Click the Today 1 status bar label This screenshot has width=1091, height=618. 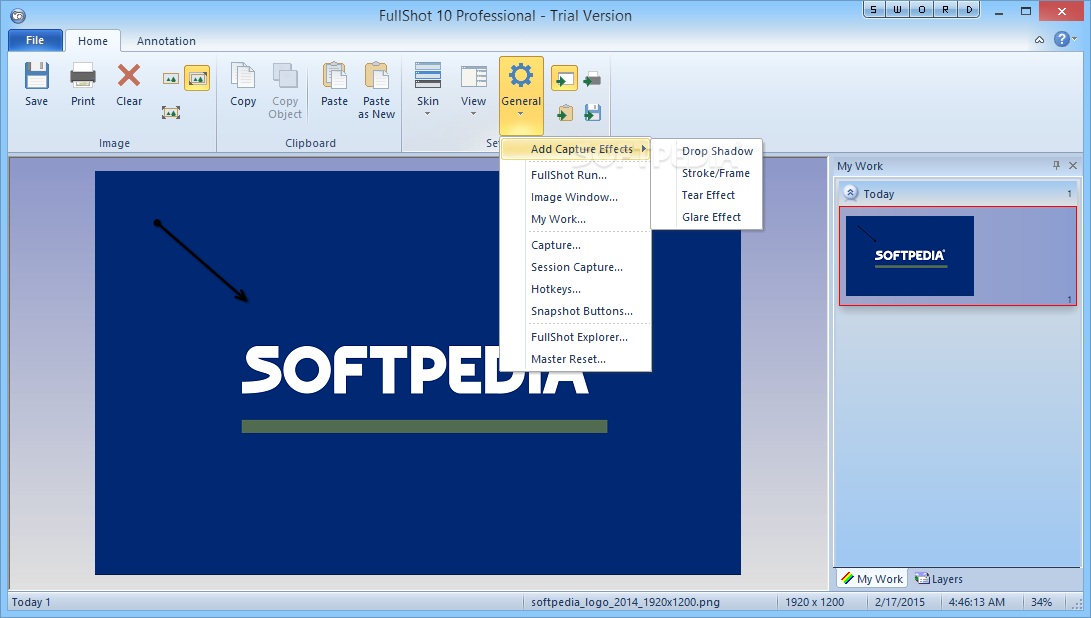pos(31,602)
